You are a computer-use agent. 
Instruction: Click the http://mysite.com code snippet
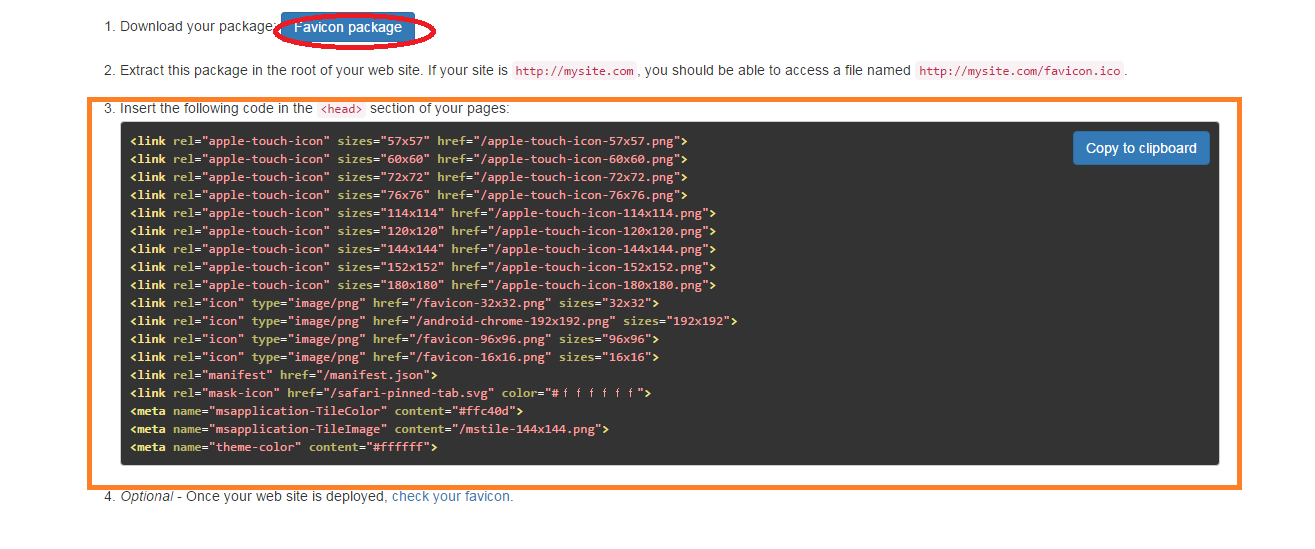575,71
